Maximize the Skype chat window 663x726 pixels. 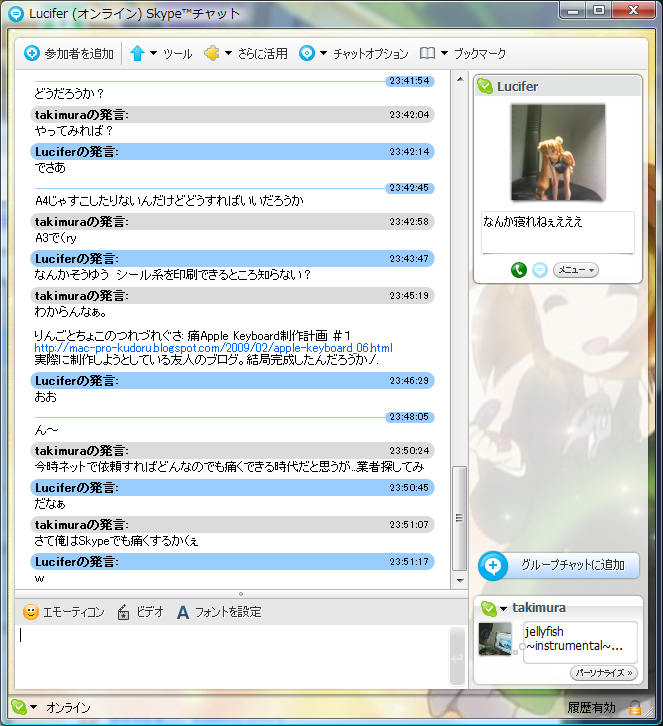click(x=599, y=10)
